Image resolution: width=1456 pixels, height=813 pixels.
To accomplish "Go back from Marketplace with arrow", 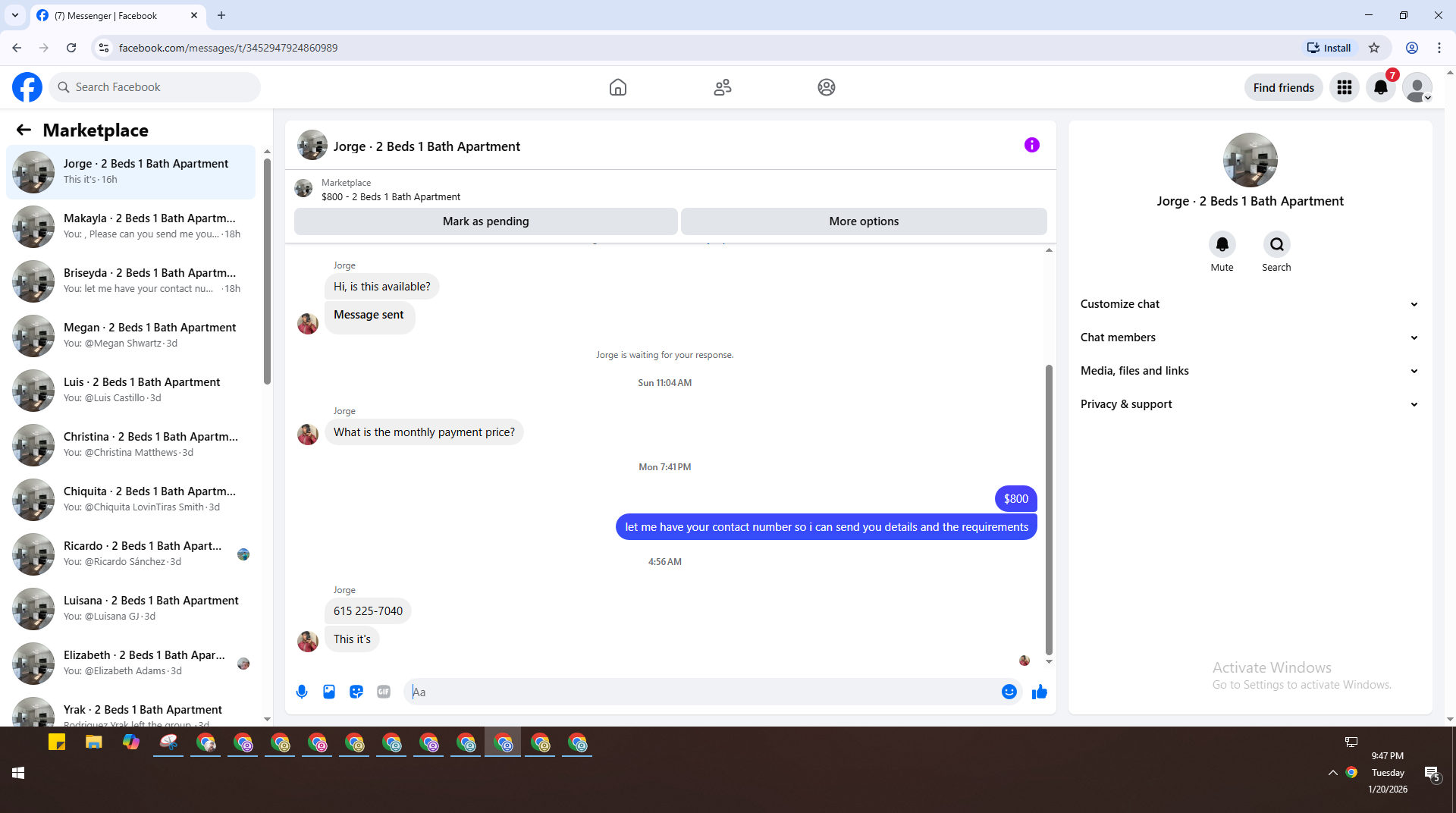I will [x=24, y=130].
